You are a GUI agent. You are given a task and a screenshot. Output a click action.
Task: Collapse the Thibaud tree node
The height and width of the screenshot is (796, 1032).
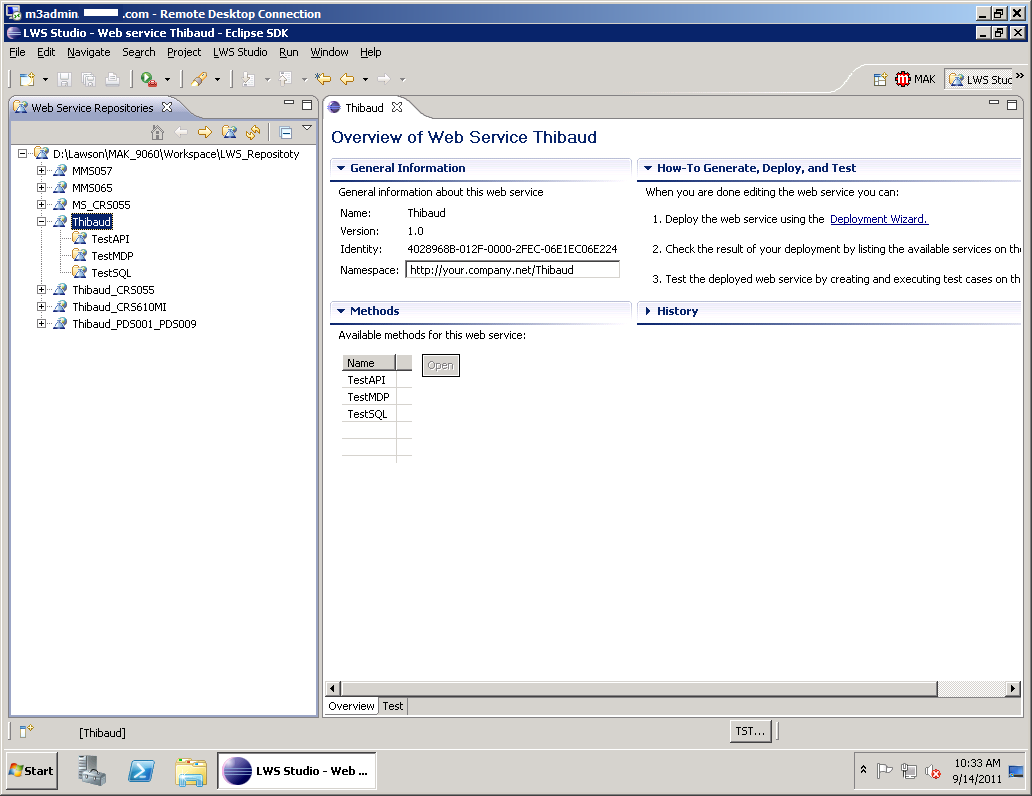(x=42, y=222)
